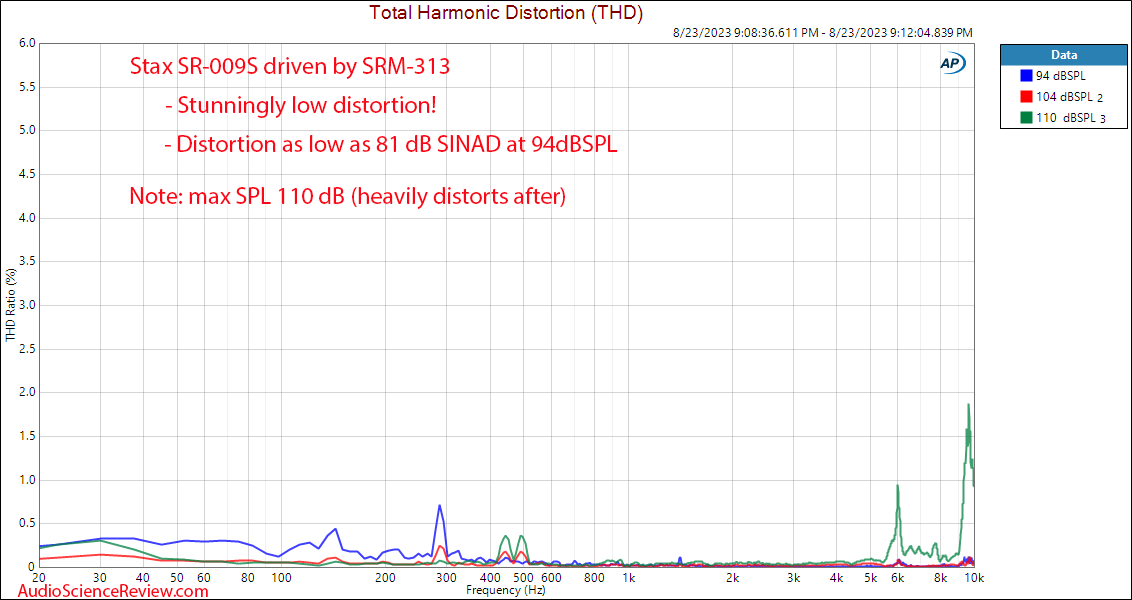Click the "4.5" tick on the THD axis
Viewport: 1132px width, 600px height.
point(27,174)
